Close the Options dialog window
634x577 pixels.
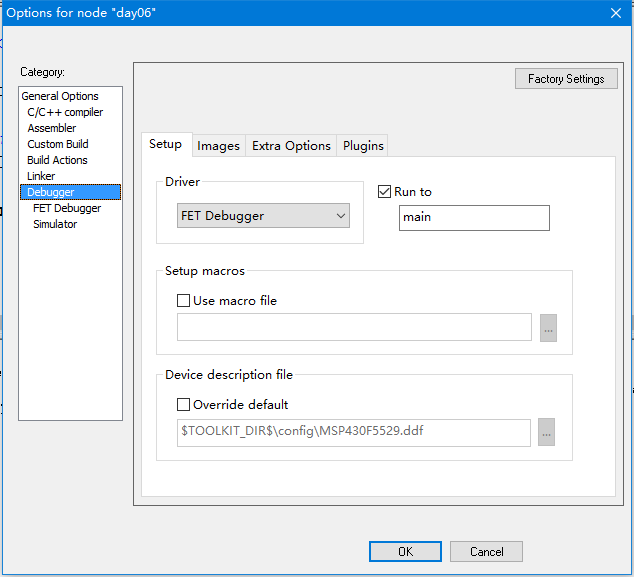(615, 12)
